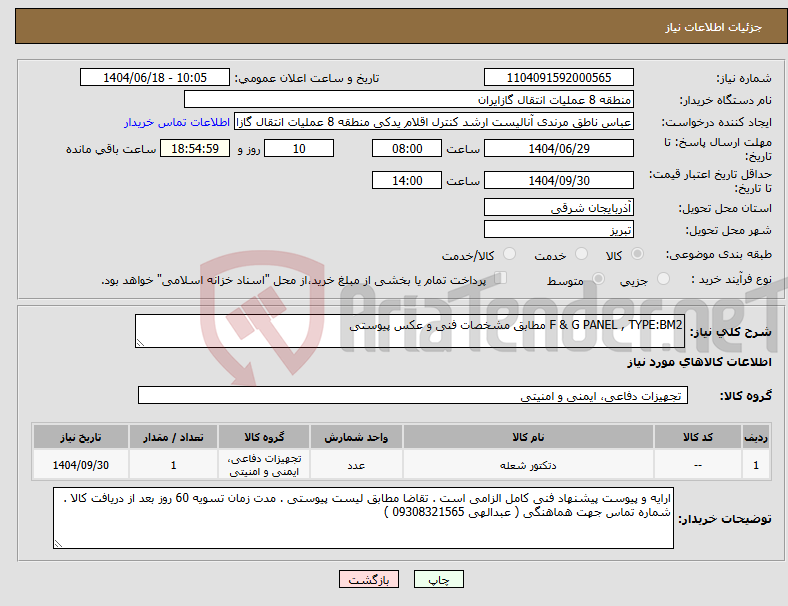Click the request creator name field
Image resolution: width=788 pixels, height=606 pixels.
(434, 122)
